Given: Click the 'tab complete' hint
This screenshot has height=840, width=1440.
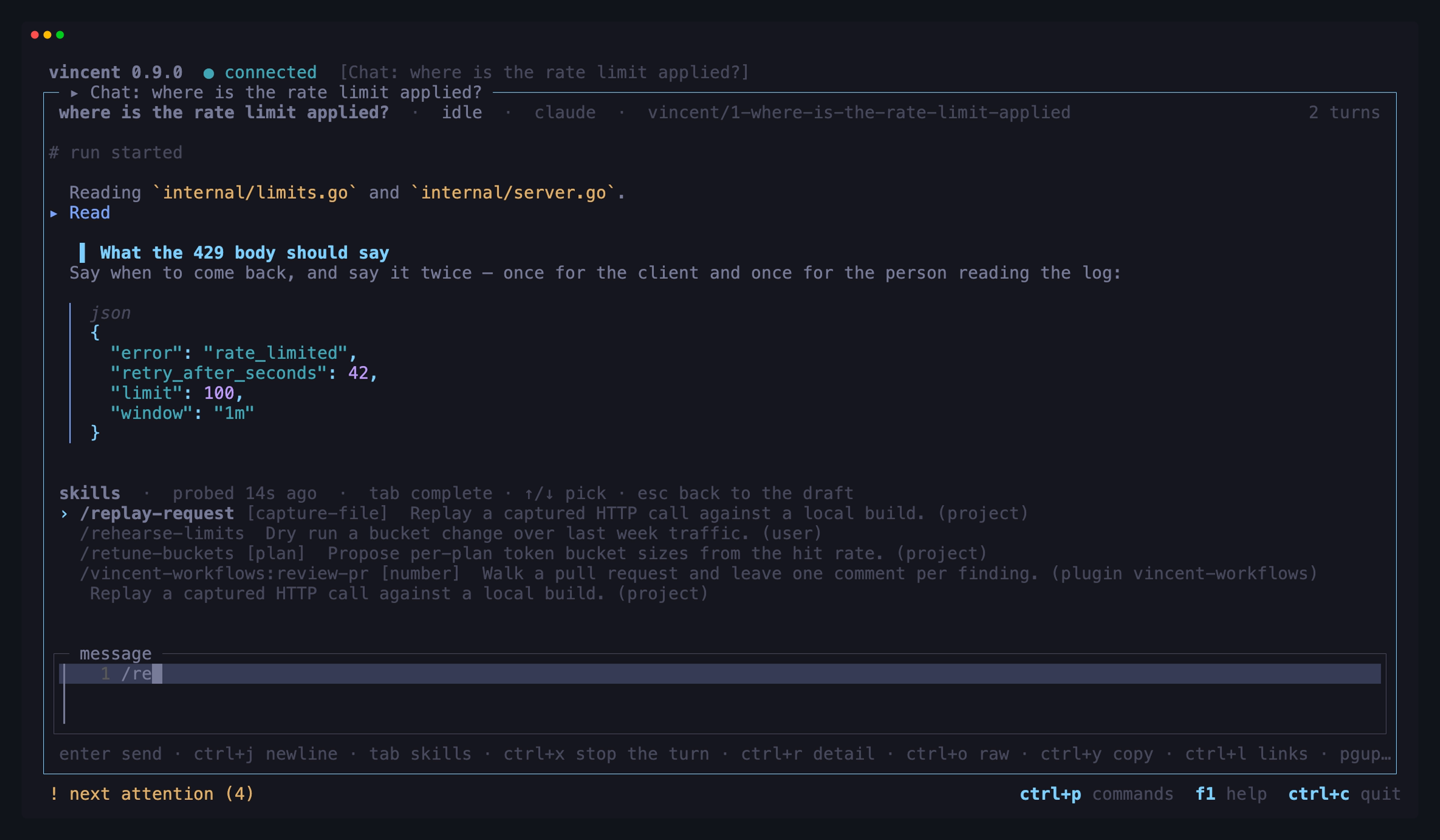Looking at the screenshot, I should (x=431, y=493).
